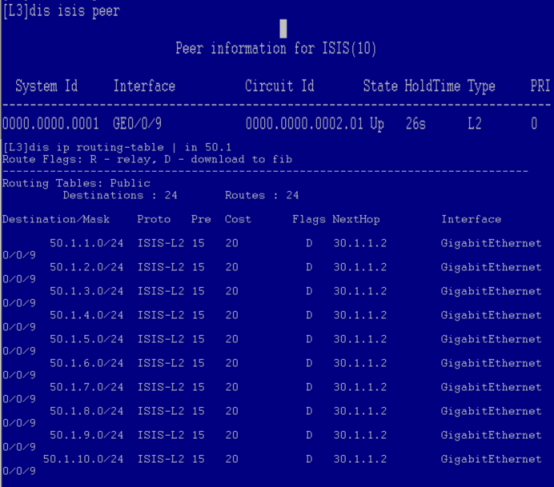The height and width of the screenshot is (487, 554).
Task: Click circuit ID 0000.0000.0002.01
Action: [304, 124]
